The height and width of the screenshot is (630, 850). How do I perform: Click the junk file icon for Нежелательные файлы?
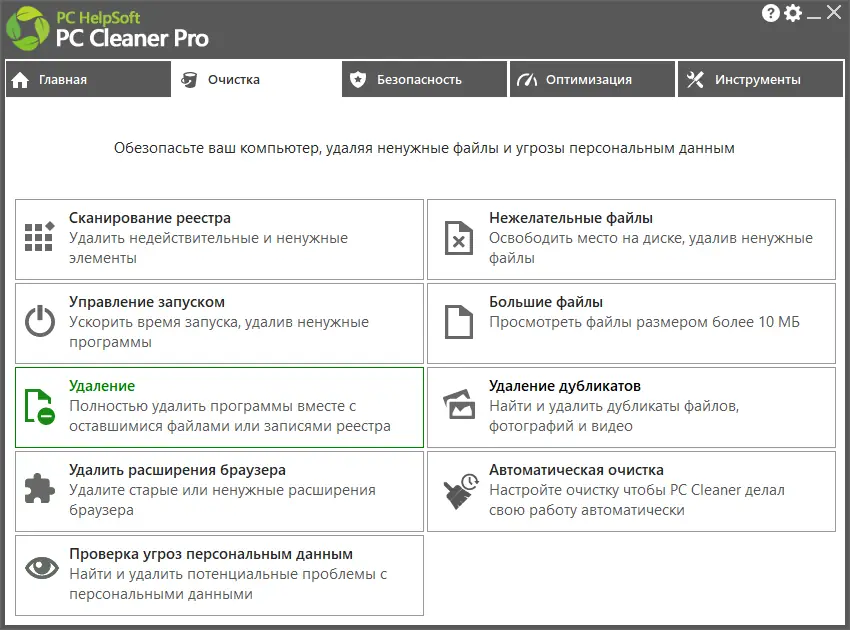click(x=458, y=238)
